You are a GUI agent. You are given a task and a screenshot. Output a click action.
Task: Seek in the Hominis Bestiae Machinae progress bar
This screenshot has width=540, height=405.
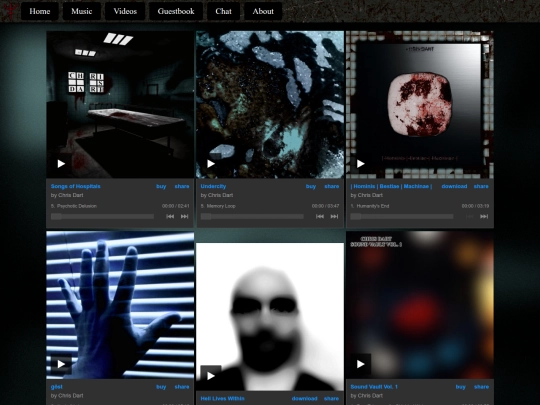402,217
